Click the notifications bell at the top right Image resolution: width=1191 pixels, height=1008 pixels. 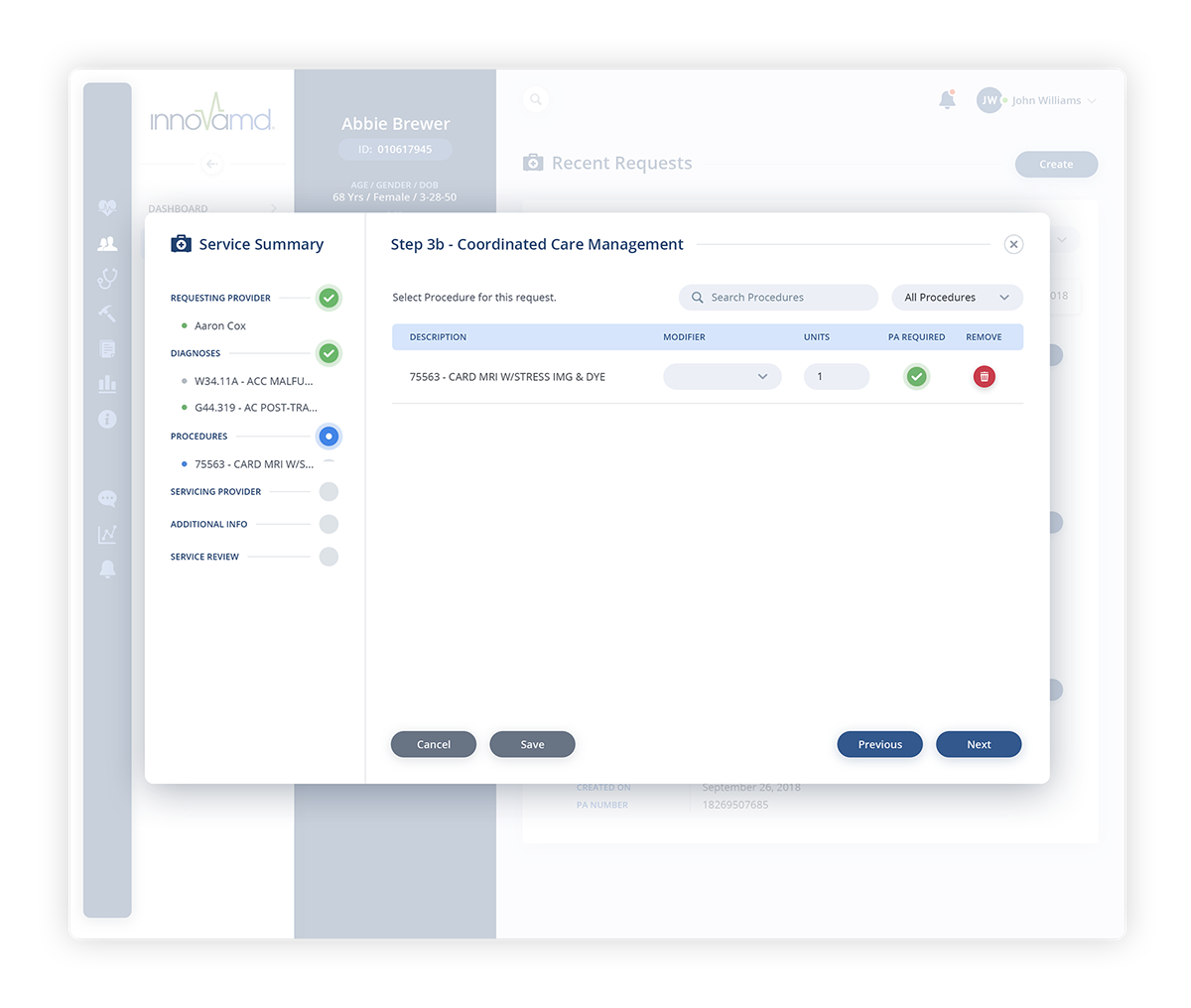(x=947, y=99)
